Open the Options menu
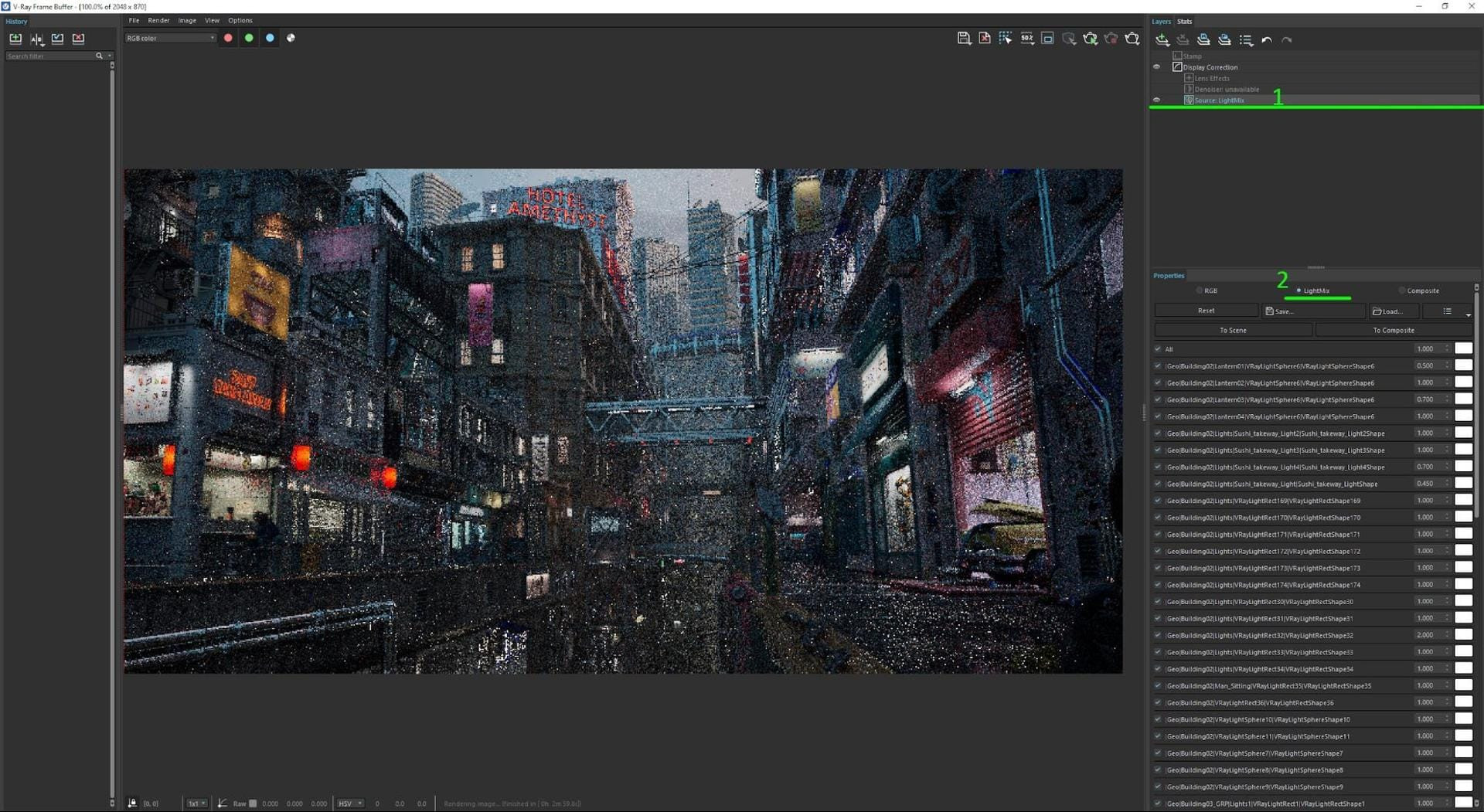The image size is (1484, 812). pos(240,21)
